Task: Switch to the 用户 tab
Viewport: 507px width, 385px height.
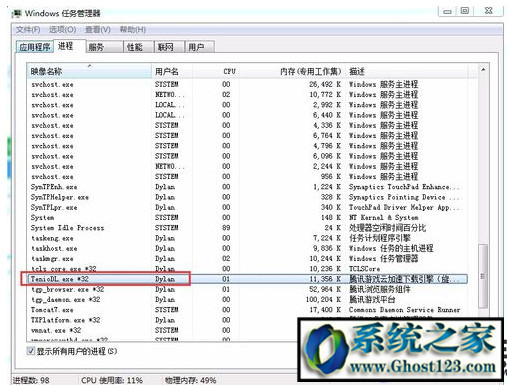Action: click(199, 47)
